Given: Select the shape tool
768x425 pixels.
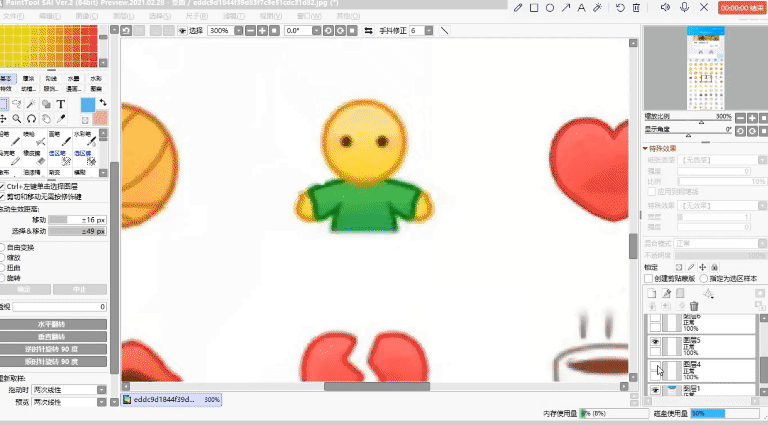Looking at the screenshot, I should 46,104.
